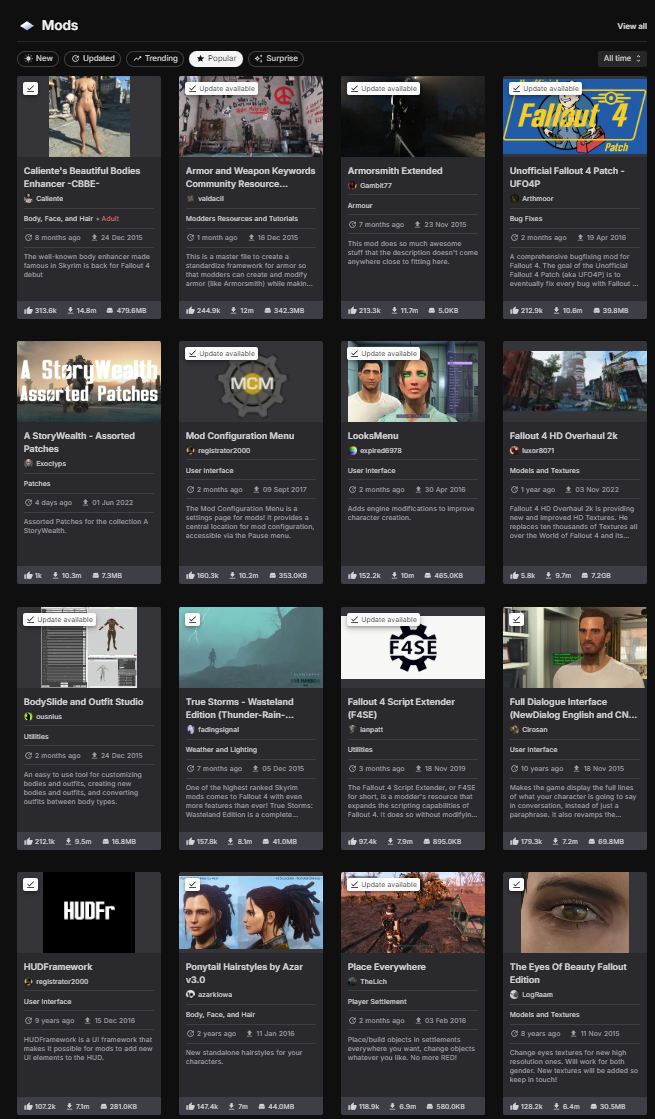Click thumbs-up icon showing 212.9k on UFO4P
Image resolution: width=655 pixels, height=1119 pixels.
click(x=514, y=310)
